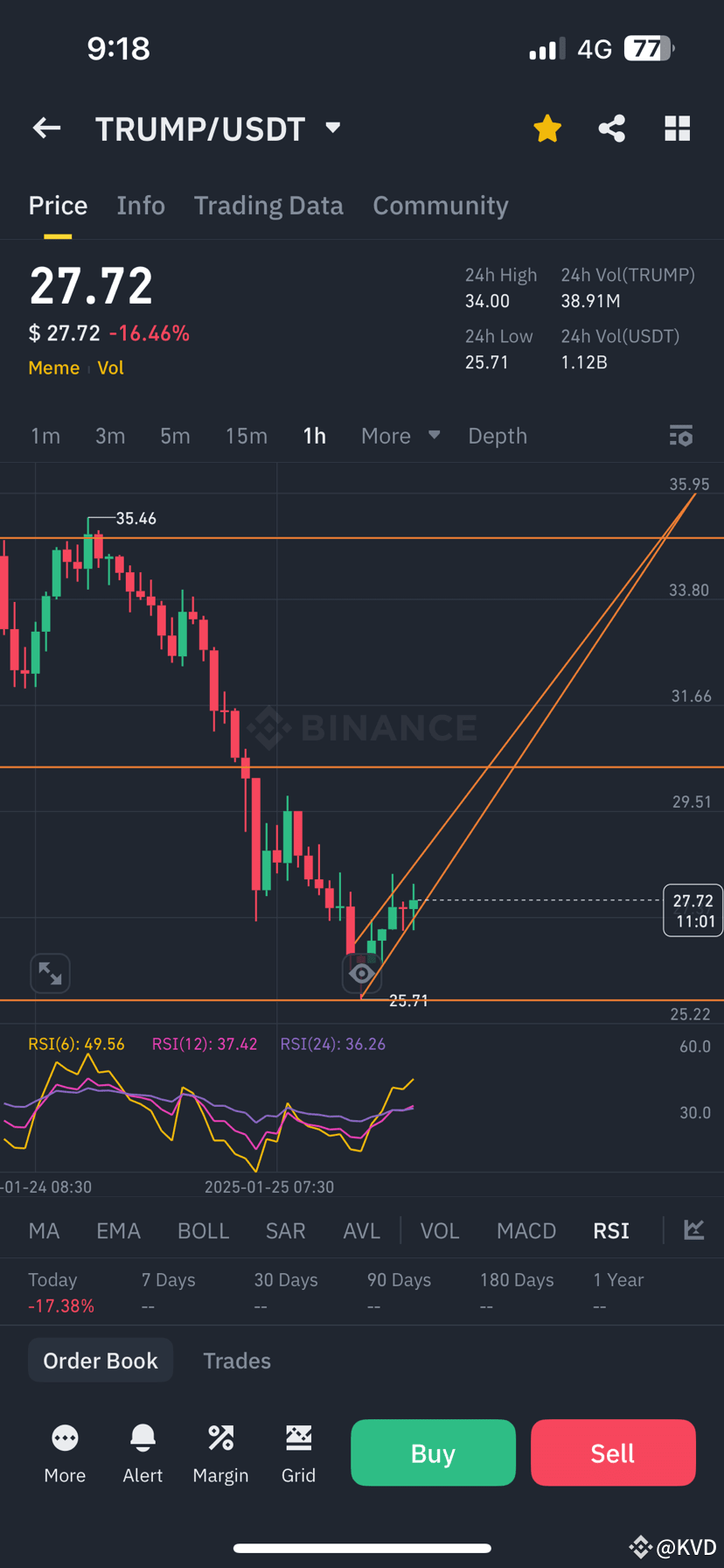Enable the VOL sub-indicator
724x1568 pixels.
coord(440,1231)
